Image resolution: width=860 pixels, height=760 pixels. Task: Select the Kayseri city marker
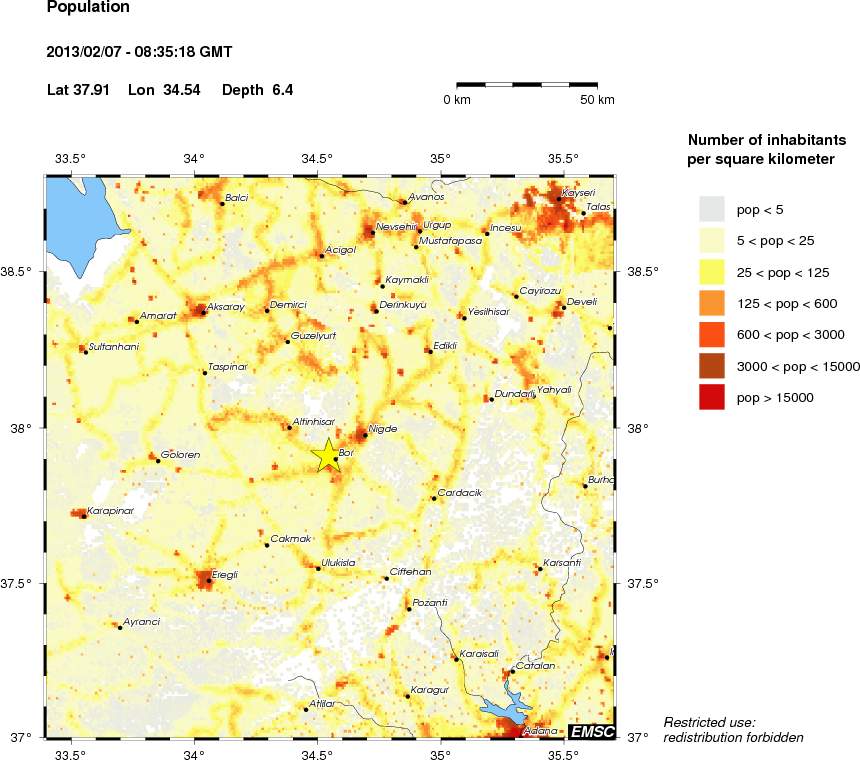(559, 199)
